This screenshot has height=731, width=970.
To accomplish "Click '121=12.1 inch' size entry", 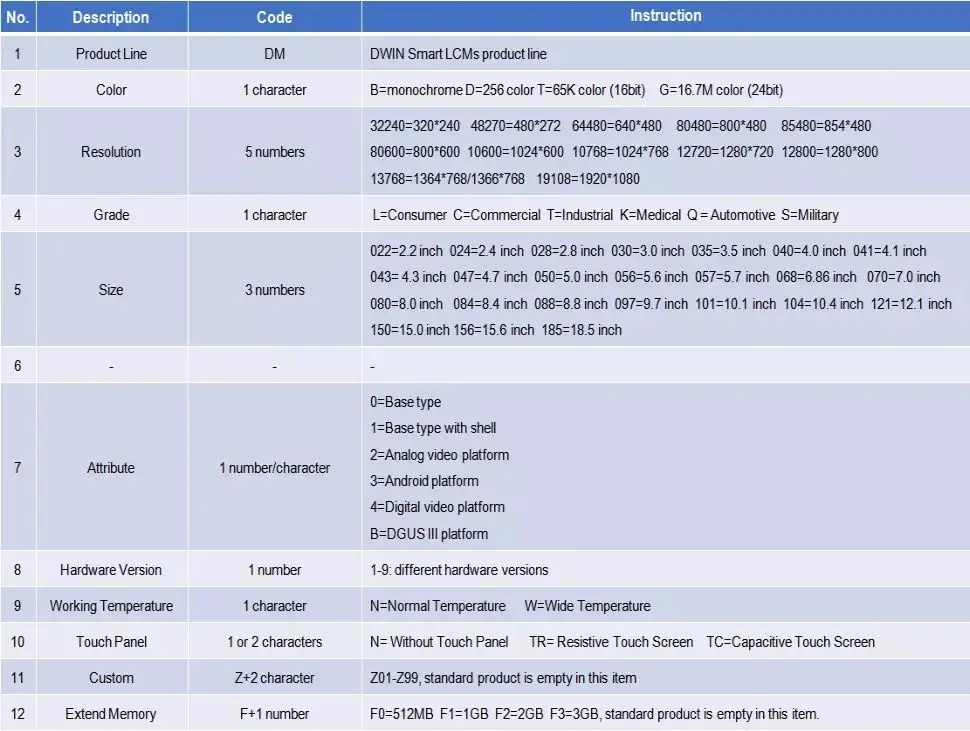I will [x=911, y=304].
